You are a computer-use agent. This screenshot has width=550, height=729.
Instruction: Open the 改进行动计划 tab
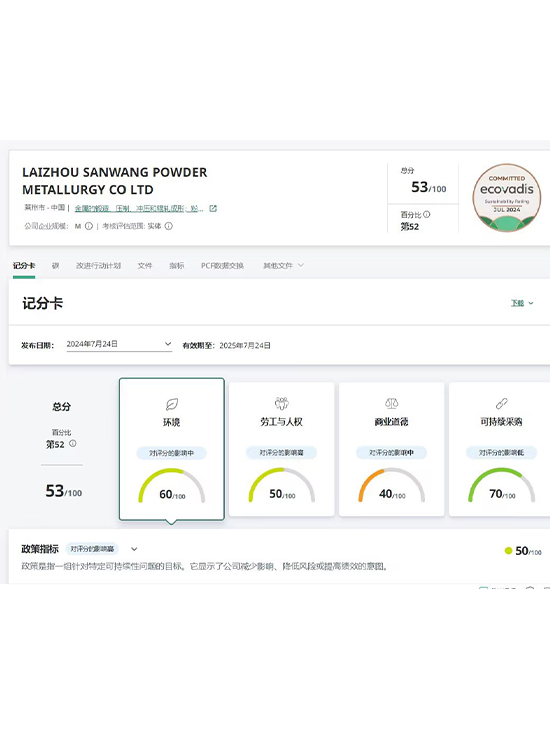(98, 265)
